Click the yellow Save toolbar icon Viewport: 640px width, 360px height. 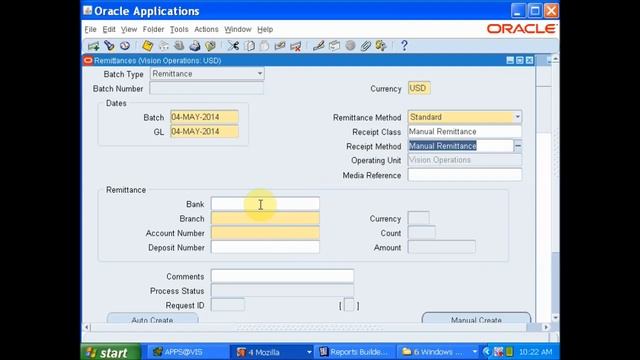tap(147, 46)
